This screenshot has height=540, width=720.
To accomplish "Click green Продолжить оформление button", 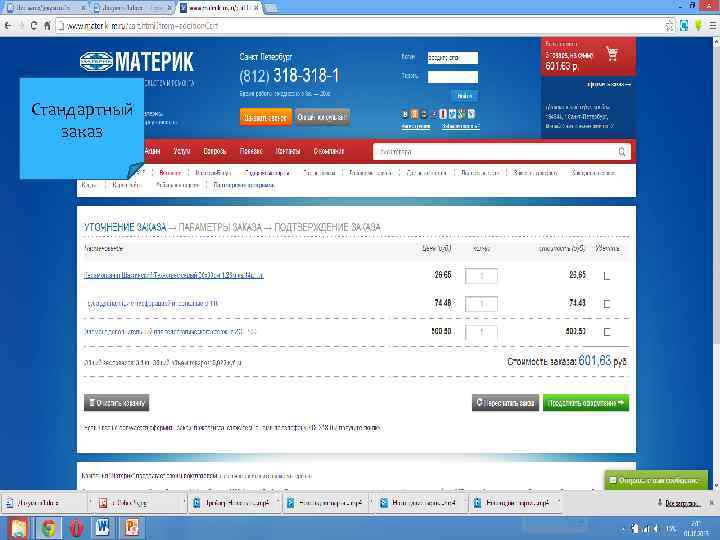I will [x=586, y=403].
